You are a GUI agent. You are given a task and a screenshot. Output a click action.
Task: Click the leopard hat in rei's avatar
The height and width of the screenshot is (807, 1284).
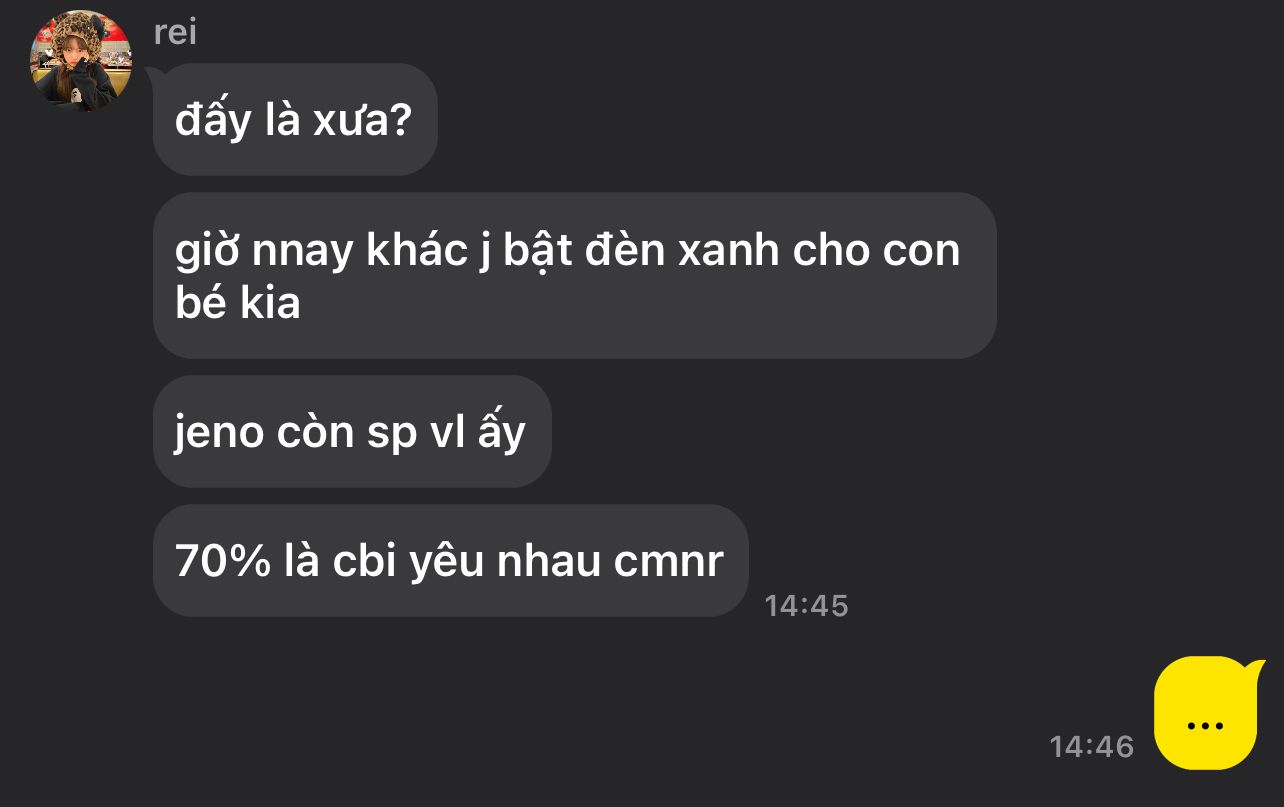point(82,30)
